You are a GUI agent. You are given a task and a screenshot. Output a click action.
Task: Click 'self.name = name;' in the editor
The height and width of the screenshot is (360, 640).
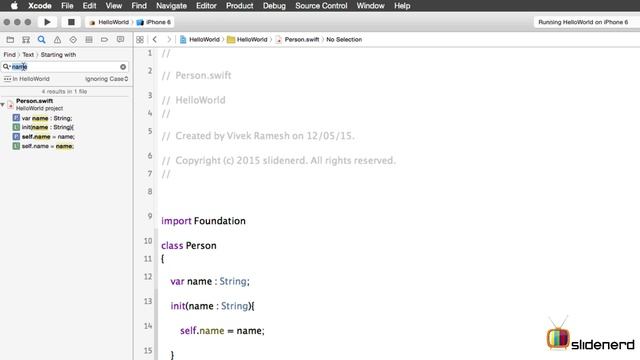click(x=222, y=331)
